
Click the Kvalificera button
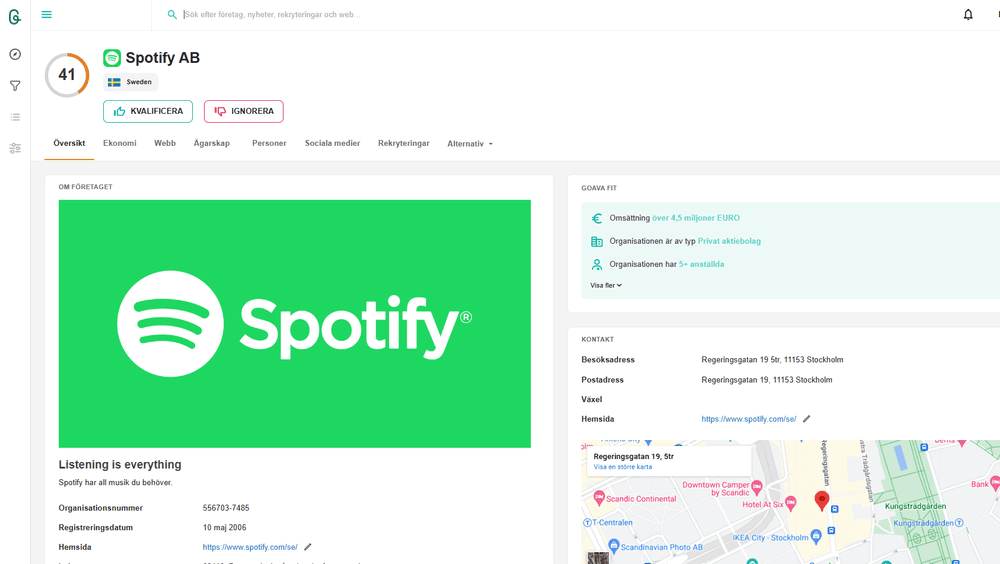[x=148, y=111]
